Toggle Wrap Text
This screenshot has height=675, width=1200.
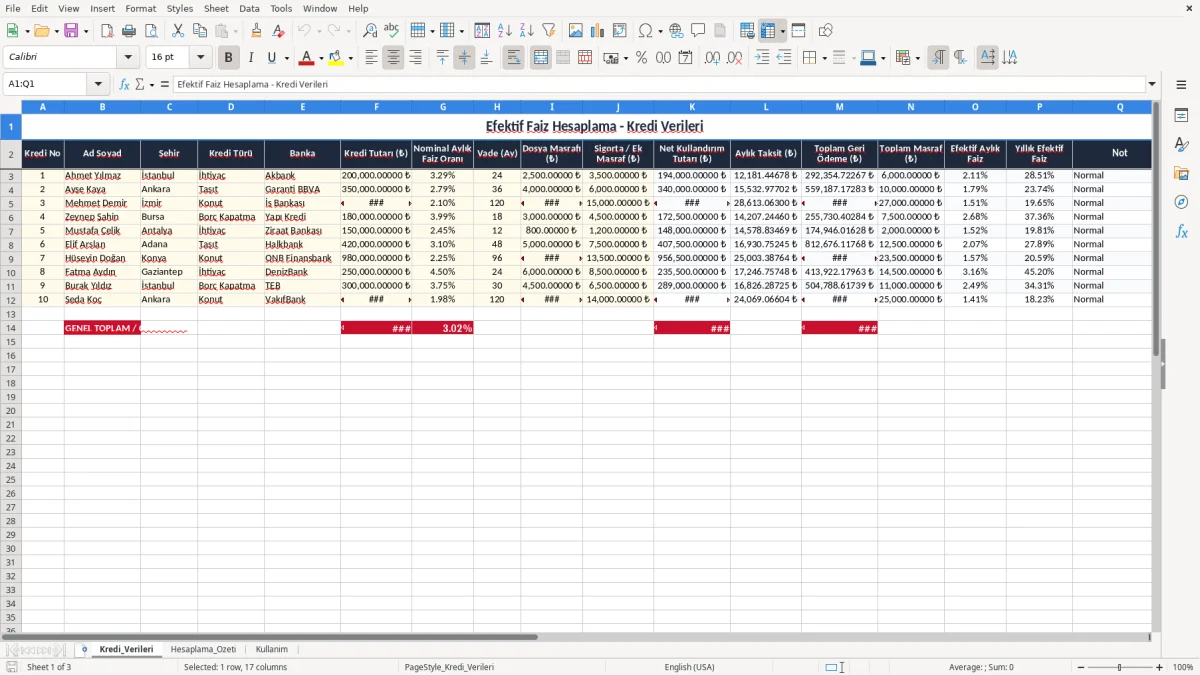(513, 58)
